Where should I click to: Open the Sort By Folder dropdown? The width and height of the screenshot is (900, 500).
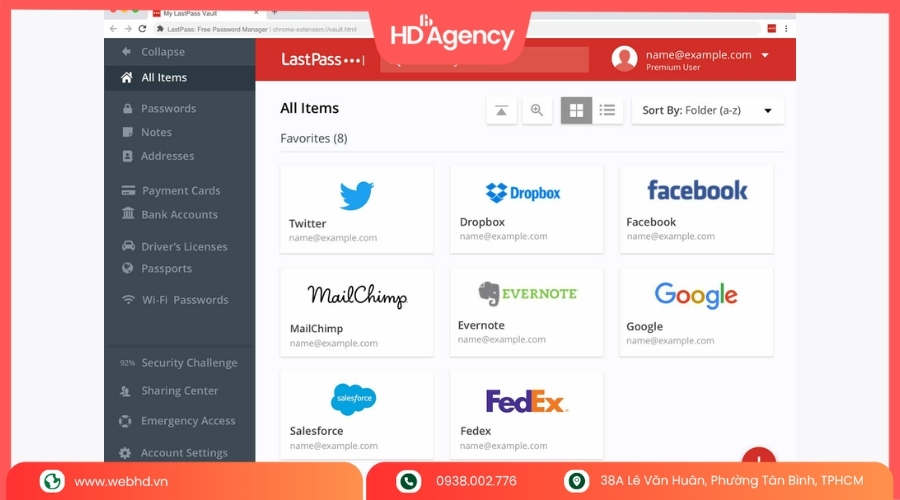[708, 110]
